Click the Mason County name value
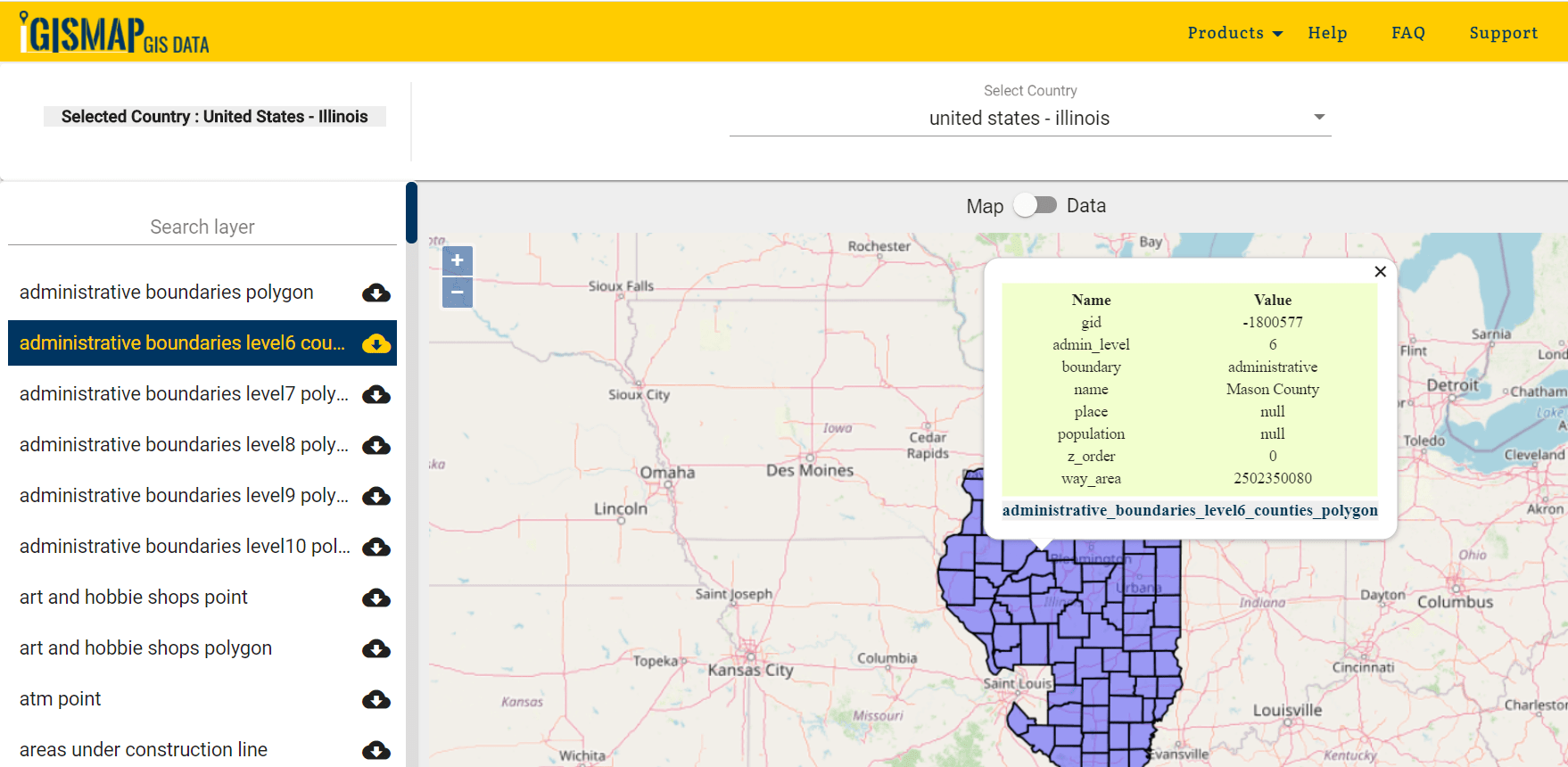The height and width of the screenshot is (767, 1568). 1273,390
